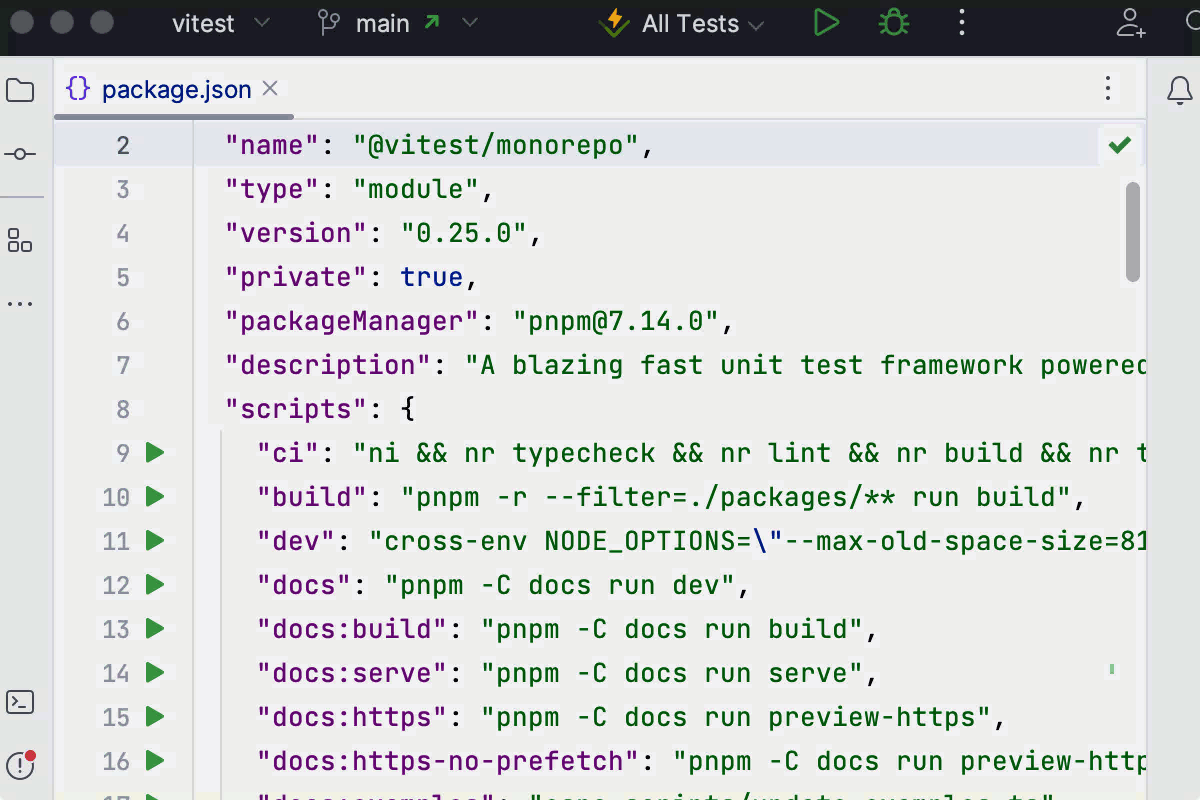Expand more tool windows via ellipsis
The height and width of the screenshot is (800, 1200).
pos(21,303)
